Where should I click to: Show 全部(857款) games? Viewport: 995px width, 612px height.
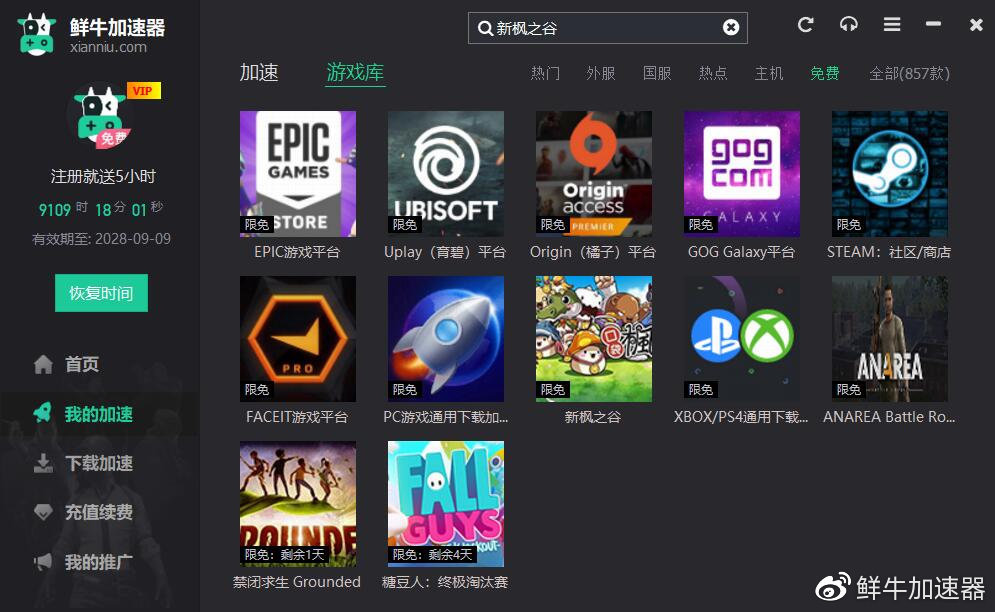coord(909,74)
